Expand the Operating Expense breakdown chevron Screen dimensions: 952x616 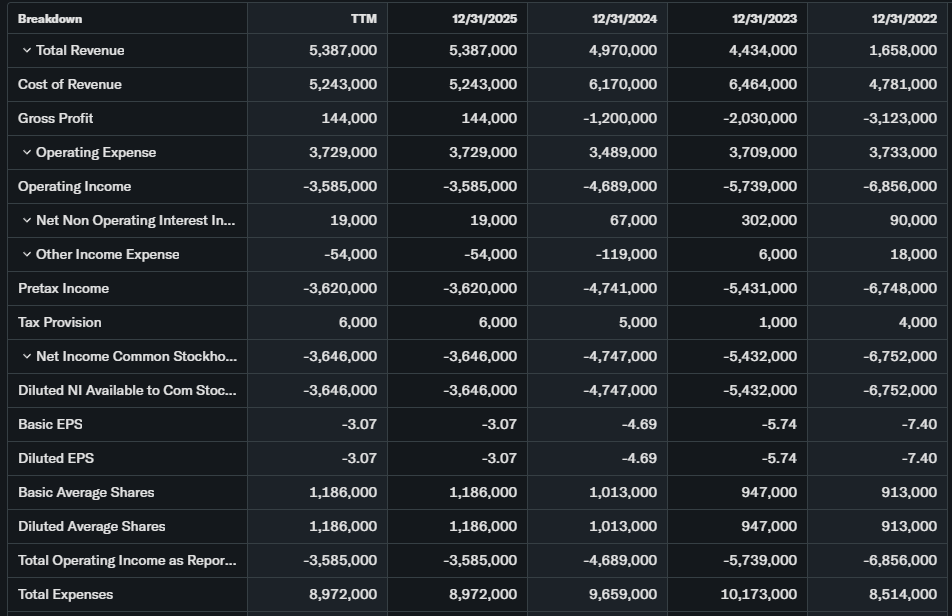[x=26, y=152]
